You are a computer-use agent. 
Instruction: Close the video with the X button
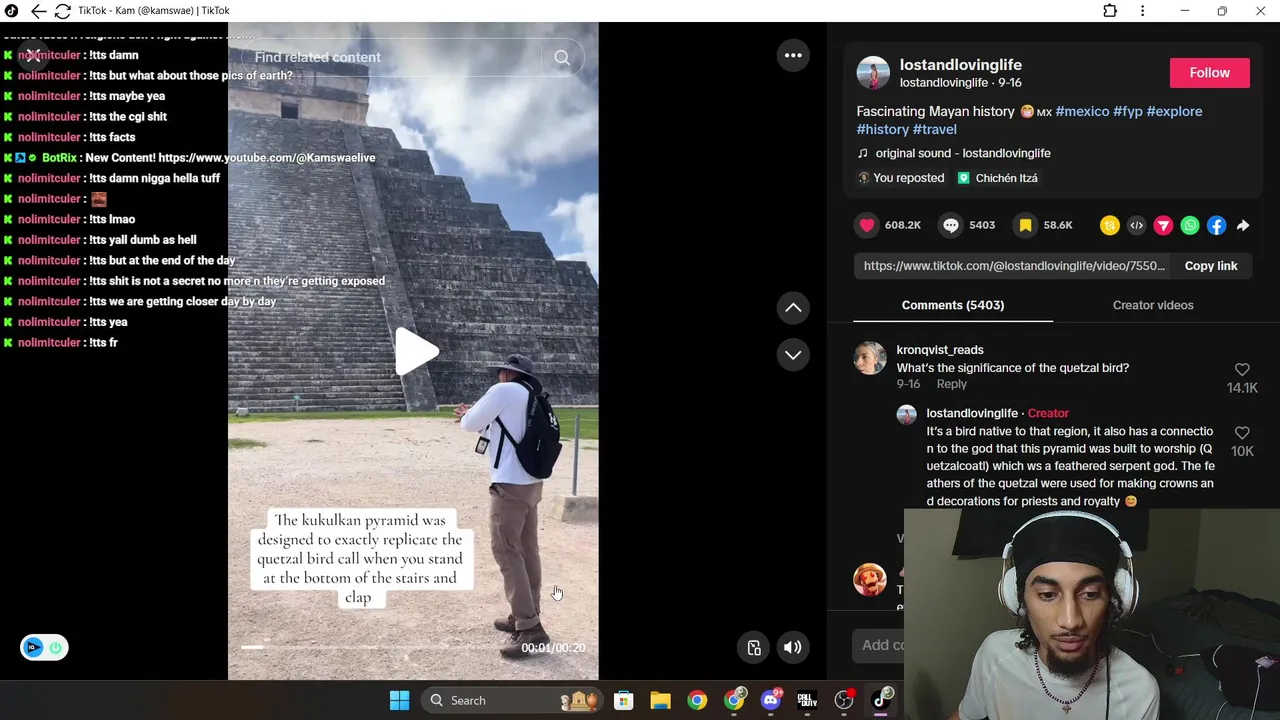pyautogui.click(x=33, y=56)
